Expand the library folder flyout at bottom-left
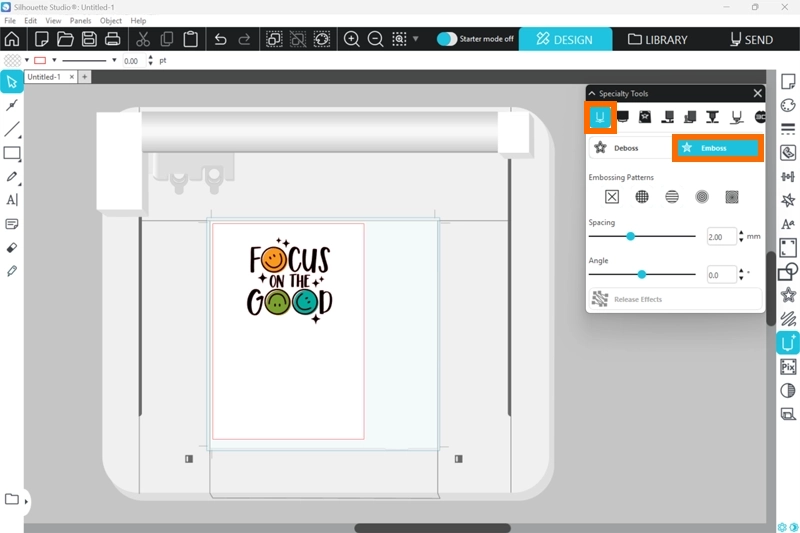Viewport: 800px width, 533px height. click(26, 500)
